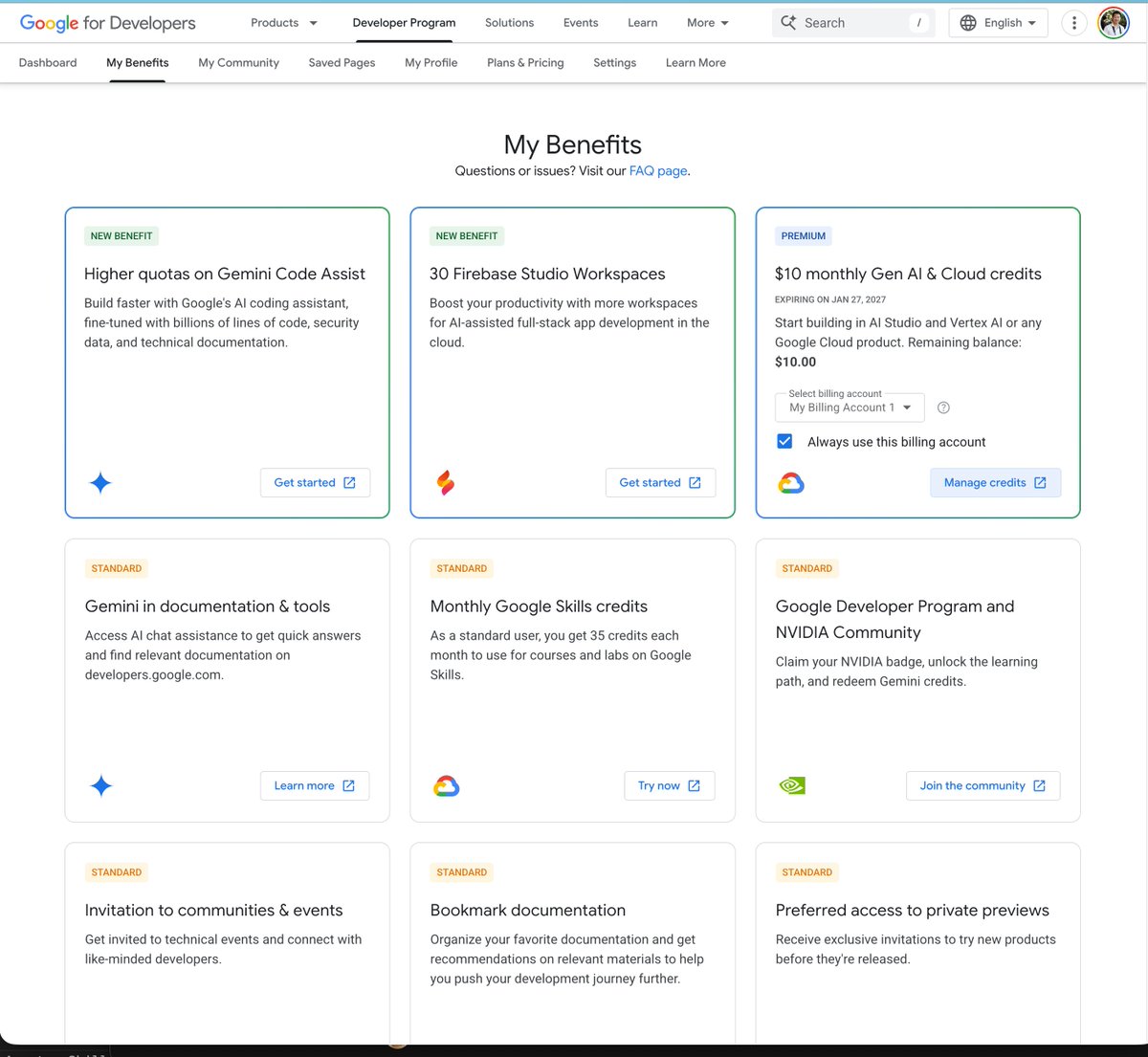The width and height of the screenshot is (1148, 1057).
Task: Click the Manage credits button
Action: [995, 483]
